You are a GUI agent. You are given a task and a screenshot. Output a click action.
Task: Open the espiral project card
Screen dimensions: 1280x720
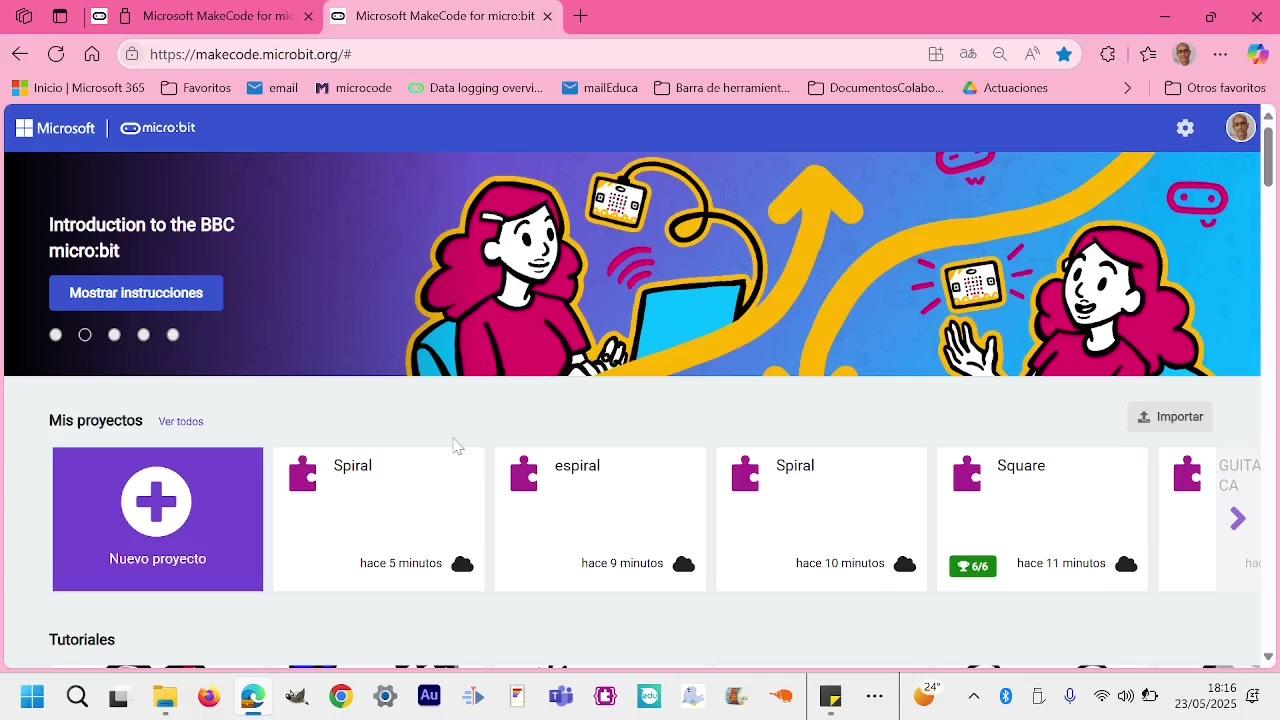(600, 519)
